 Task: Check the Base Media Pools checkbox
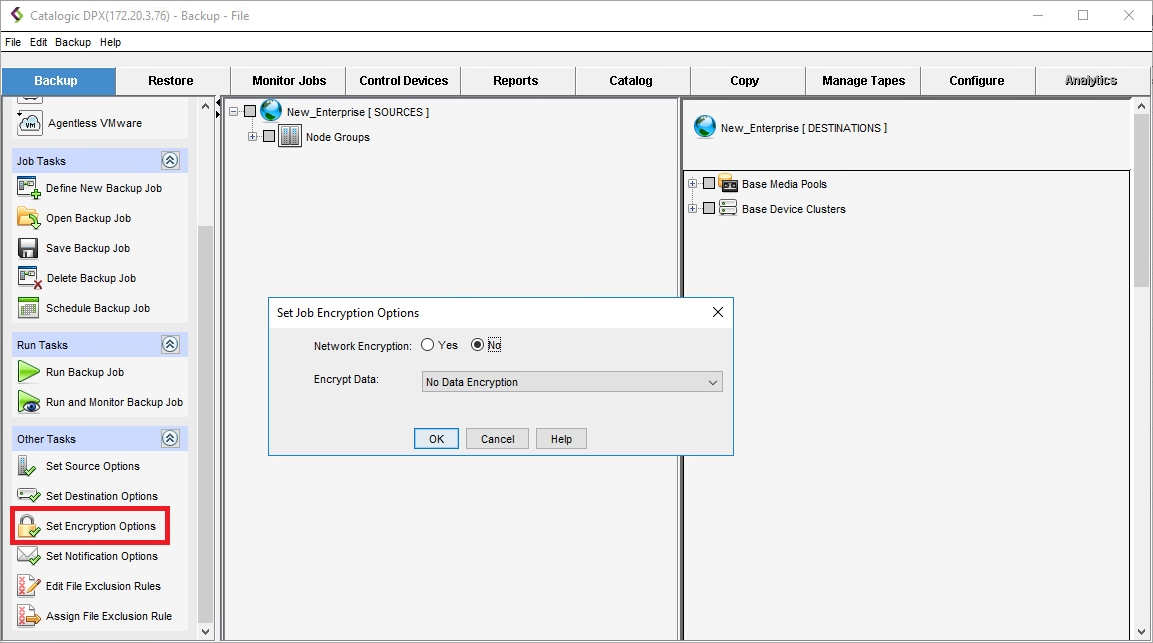tap(709, 184)
